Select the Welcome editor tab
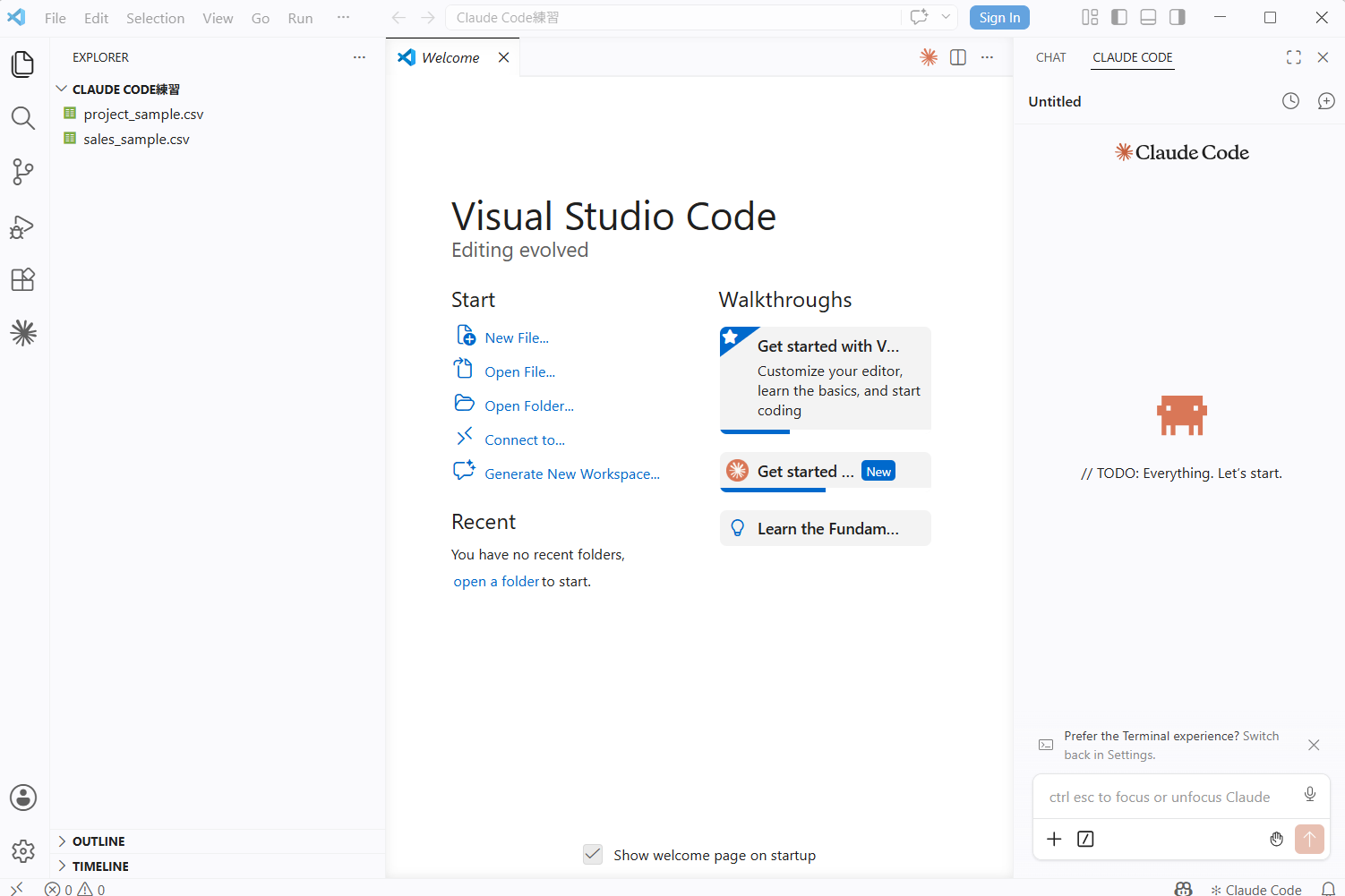 450,57
